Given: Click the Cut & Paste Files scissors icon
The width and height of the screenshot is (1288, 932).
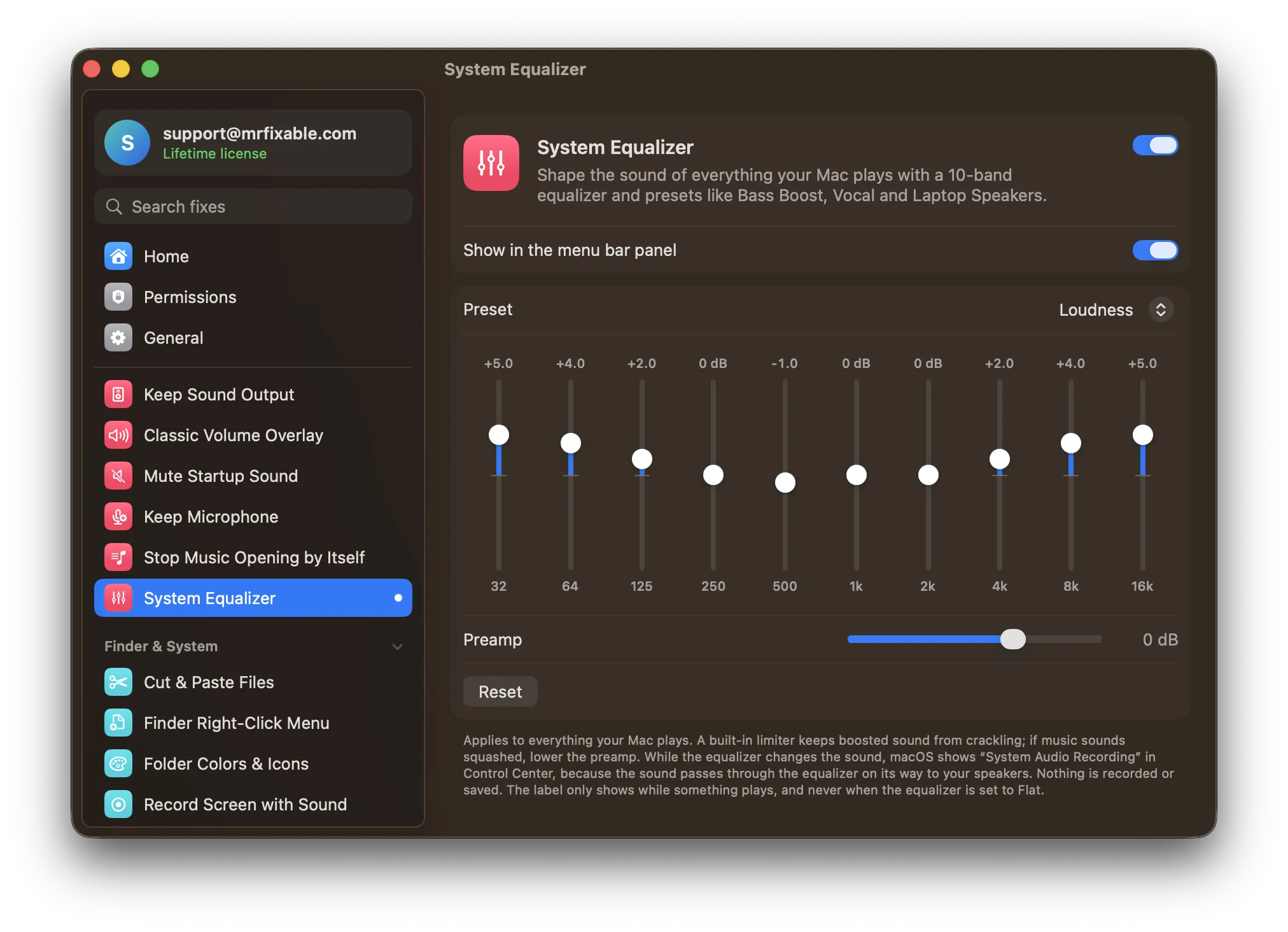Looking at the screenshot, I should point(118,682).
